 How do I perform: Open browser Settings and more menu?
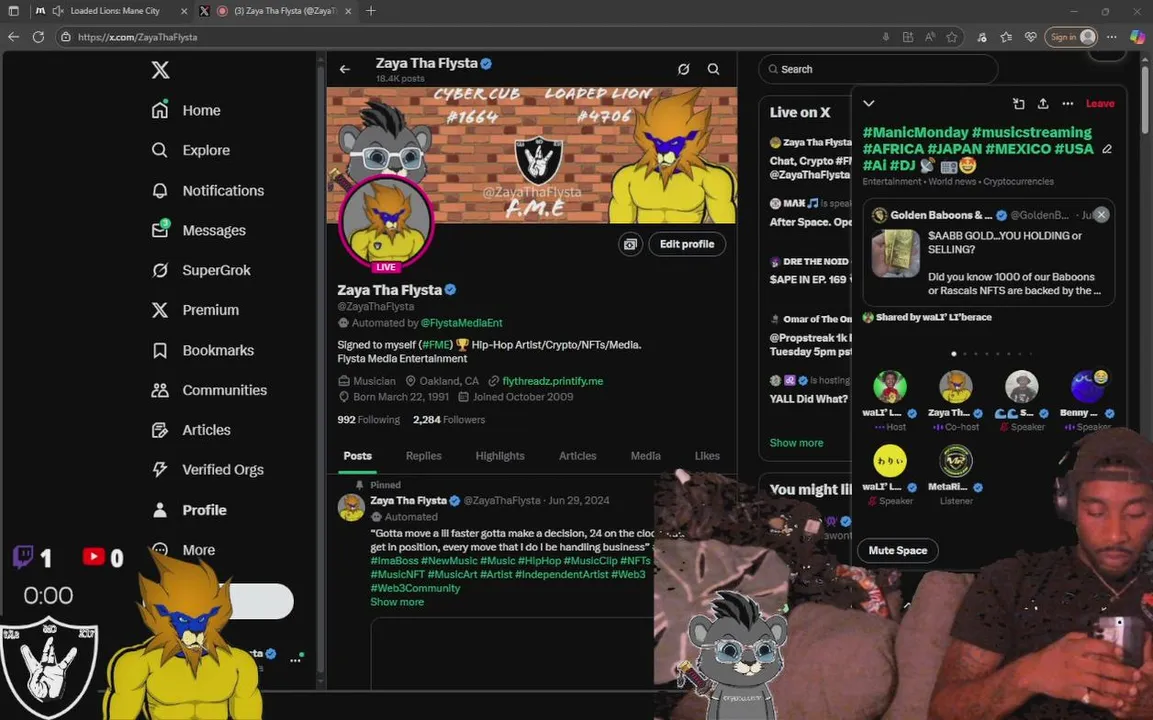coord(1112,37)
